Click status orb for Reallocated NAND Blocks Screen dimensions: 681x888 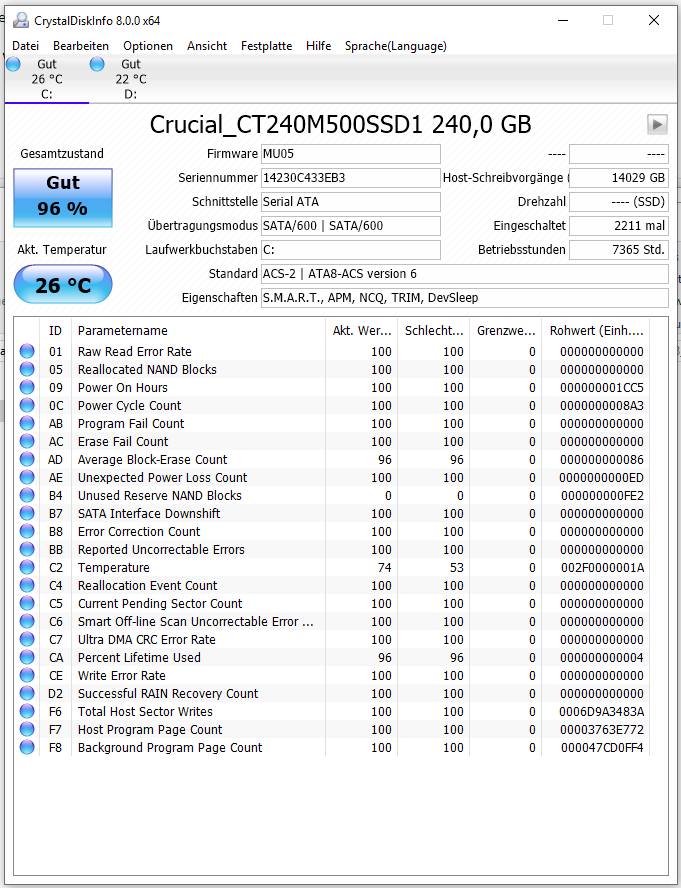[x=27, y=369]
